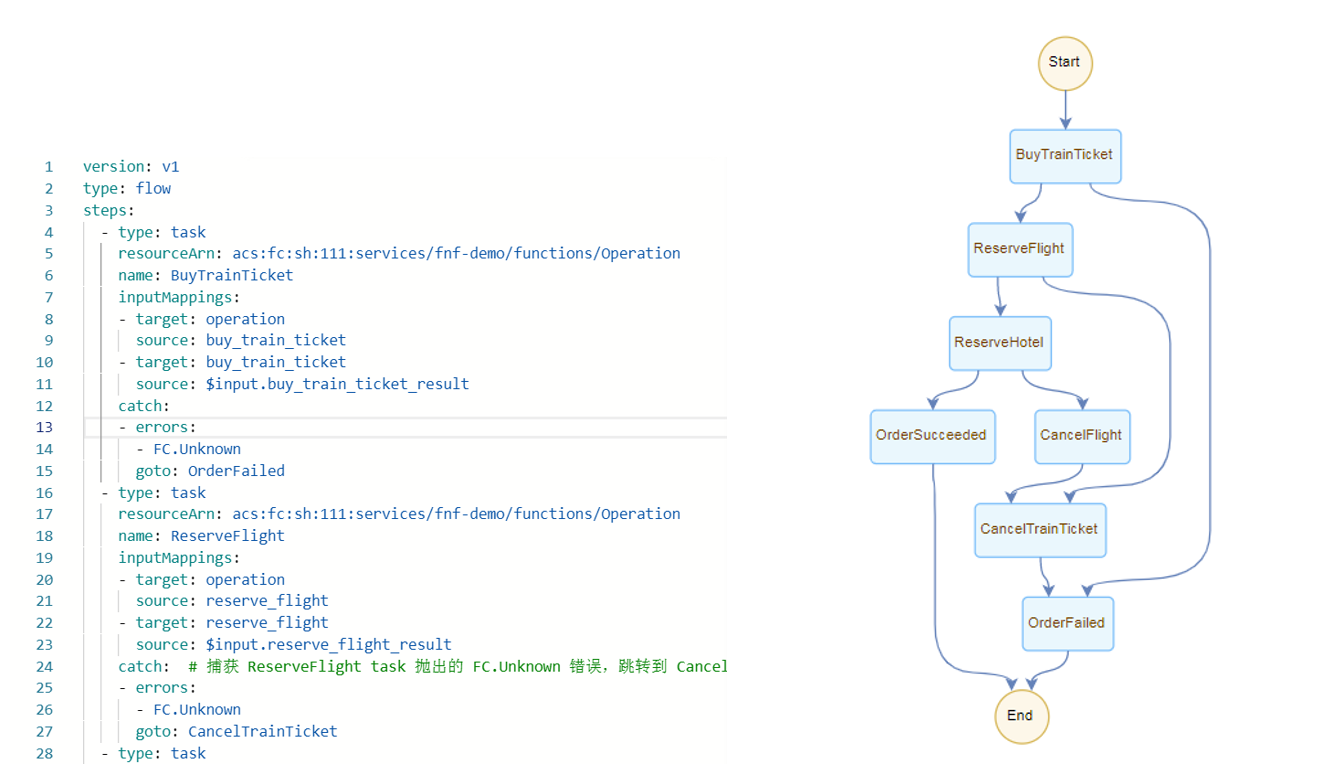Select the CancelTrainTicket node

pos(1040,530)
